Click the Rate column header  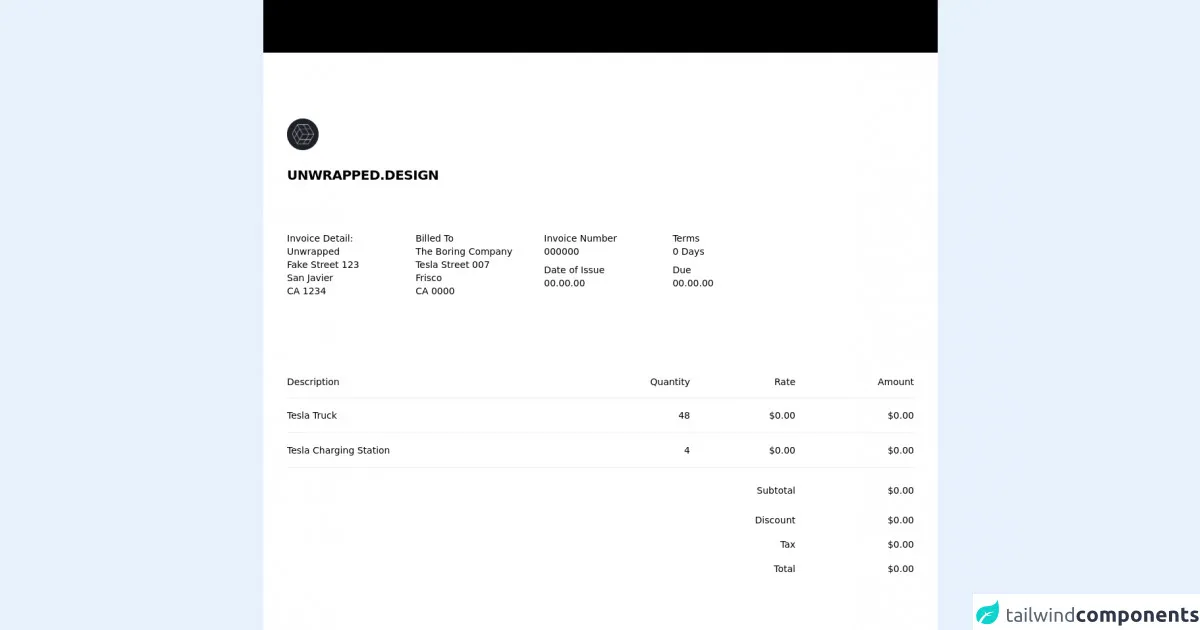(784, 382)
